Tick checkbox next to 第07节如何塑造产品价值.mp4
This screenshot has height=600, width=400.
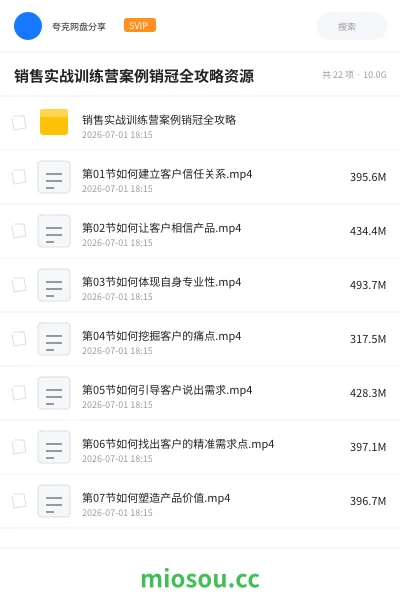pos(19,501)
